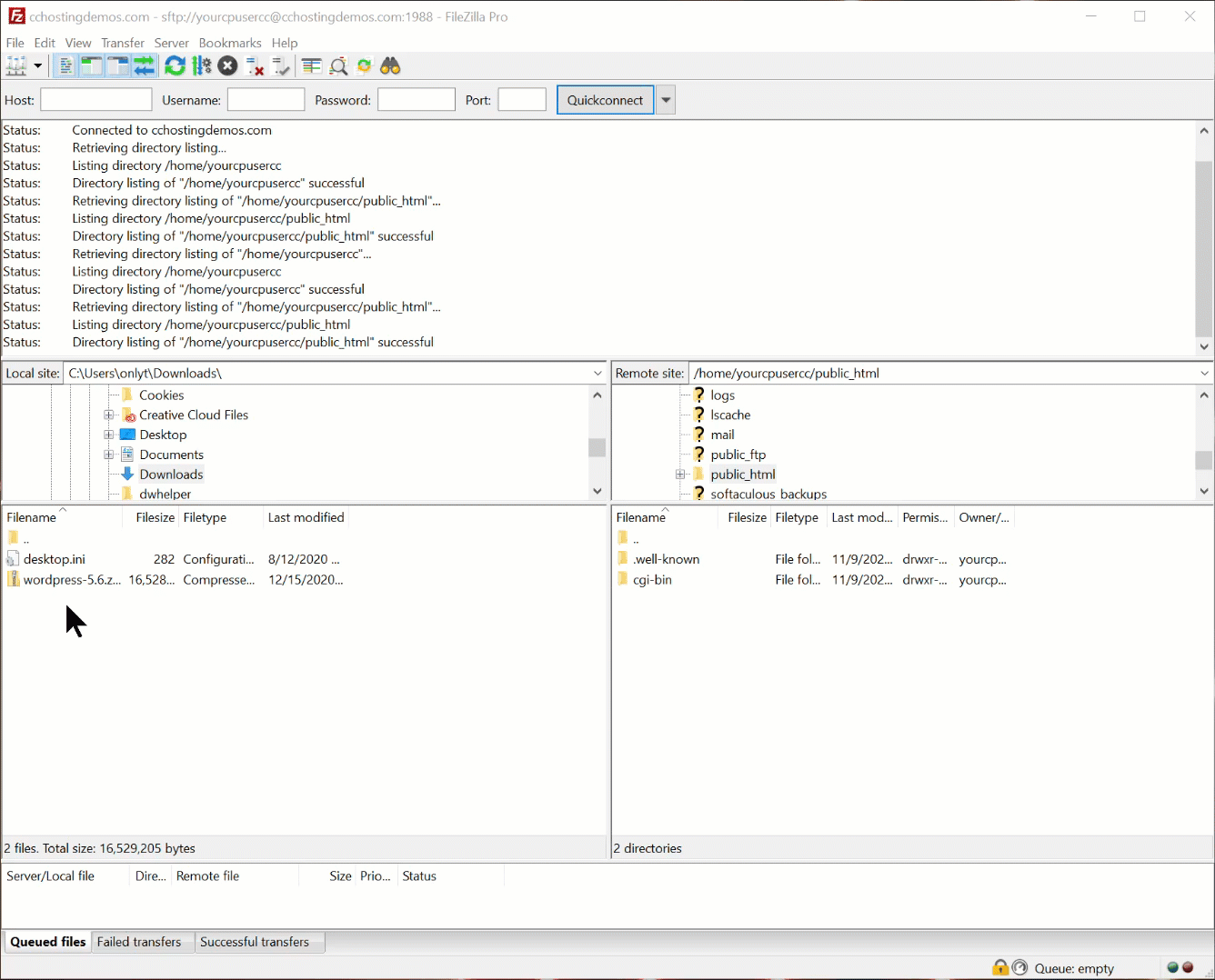Image resolution: width=1215 pixels, height=980 pixels.
Task: Click the message log vertical scrollbar
Action: click(x=1204, y=248)
